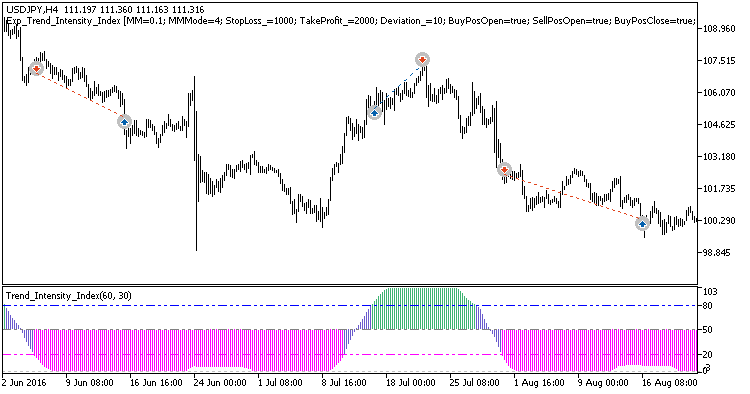
Task: Click the 1 Aug 16:00 time label
Action: 540,383
